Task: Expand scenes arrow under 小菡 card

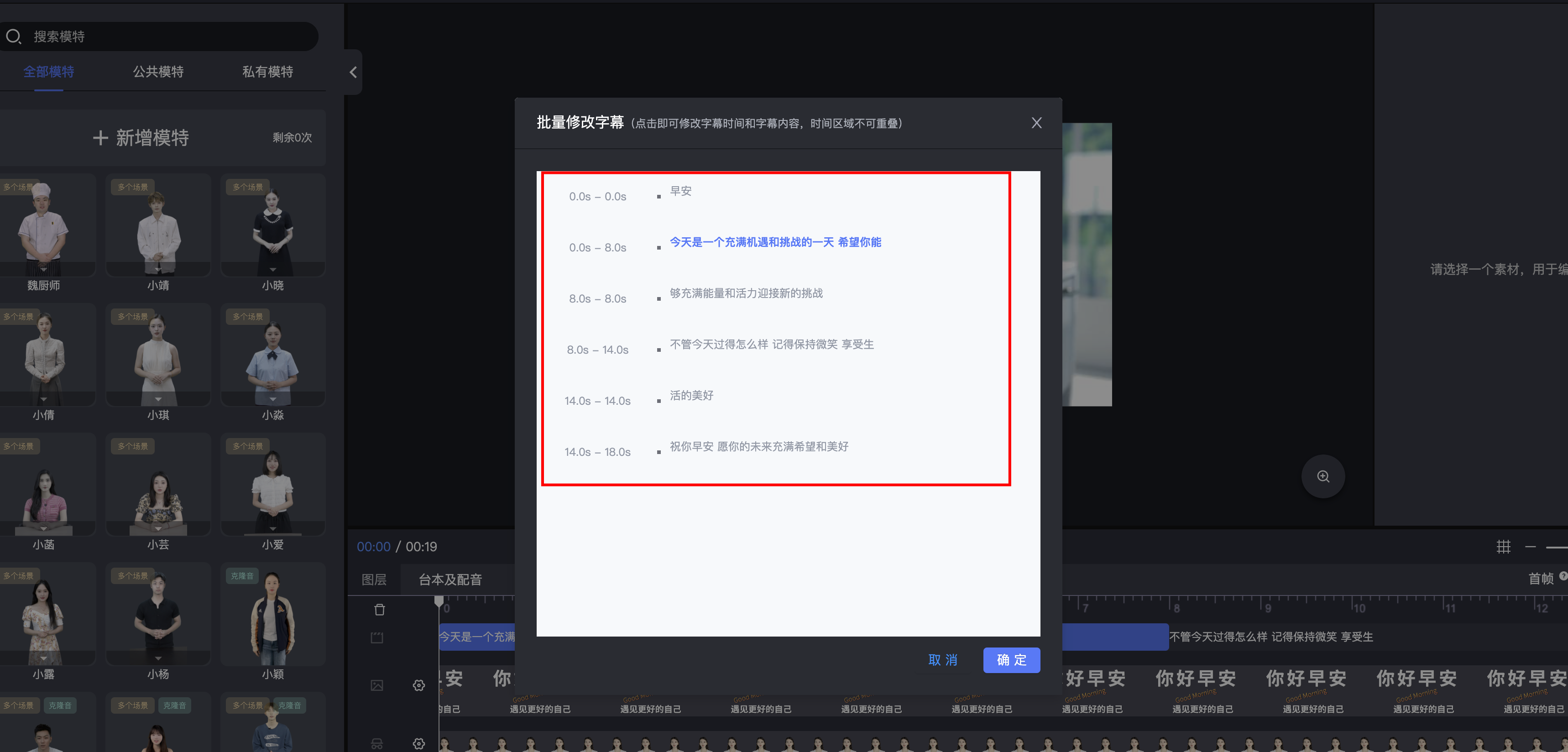Action: (x=43, y=529)
